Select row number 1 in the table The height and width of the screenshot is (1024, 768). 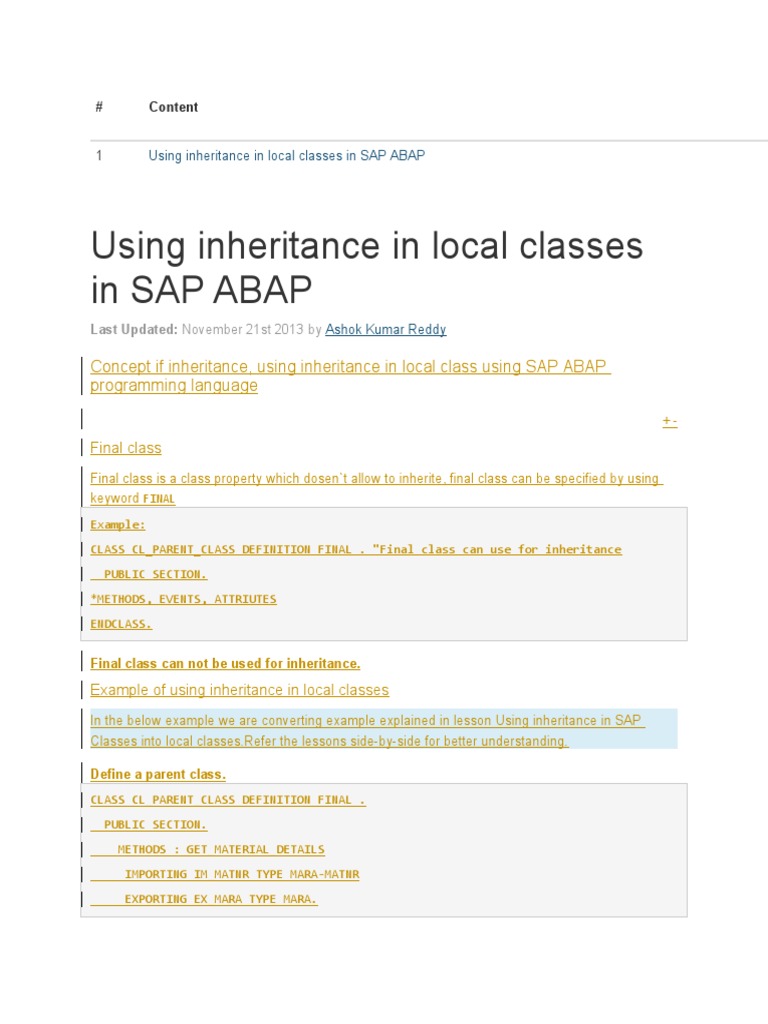click(x=99, y=156)
